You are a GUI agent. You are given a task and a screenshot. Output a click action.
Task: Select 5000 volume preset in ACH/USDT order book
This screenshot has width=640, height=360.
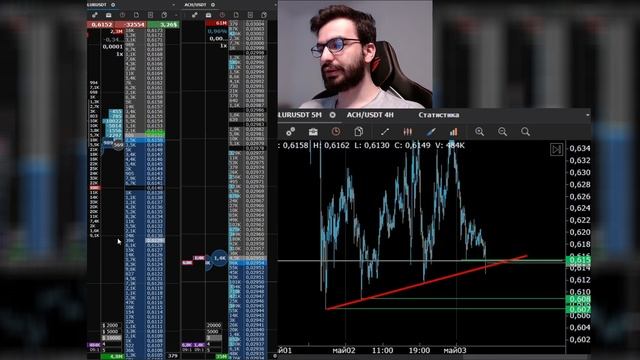pos(214,331)
